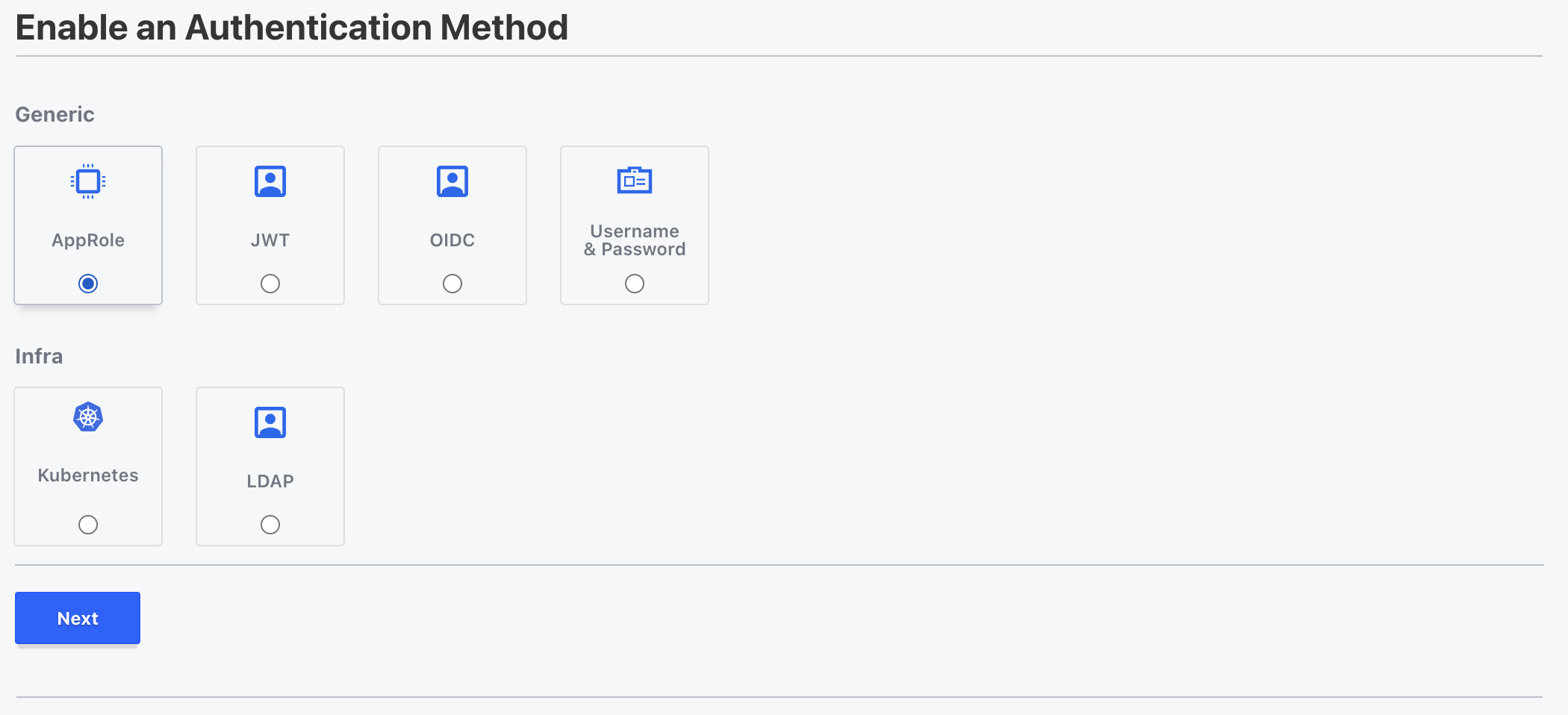Select the Username & Password method card
Viewport: 1568px width, 715px height.
[634, 225]
